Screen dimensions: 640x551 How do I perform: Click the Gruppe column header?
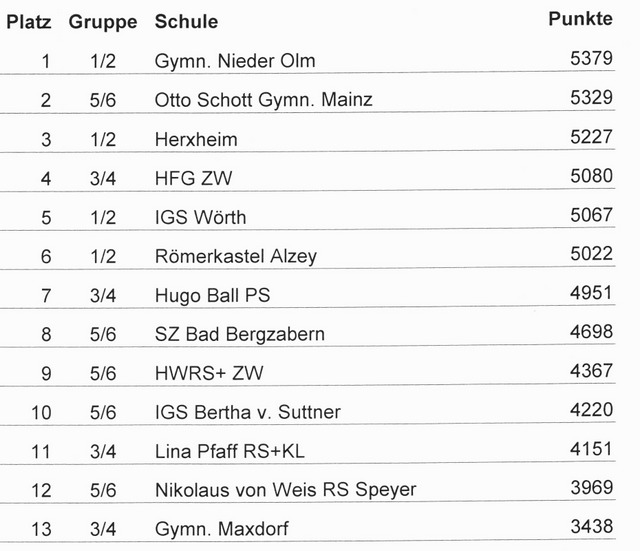click(103, 22)
